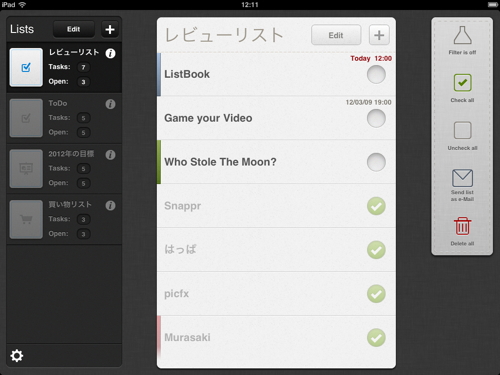Click the レビューリスト panel heading
The height and width of the screenshot is (375, 500).
point(224,35)
